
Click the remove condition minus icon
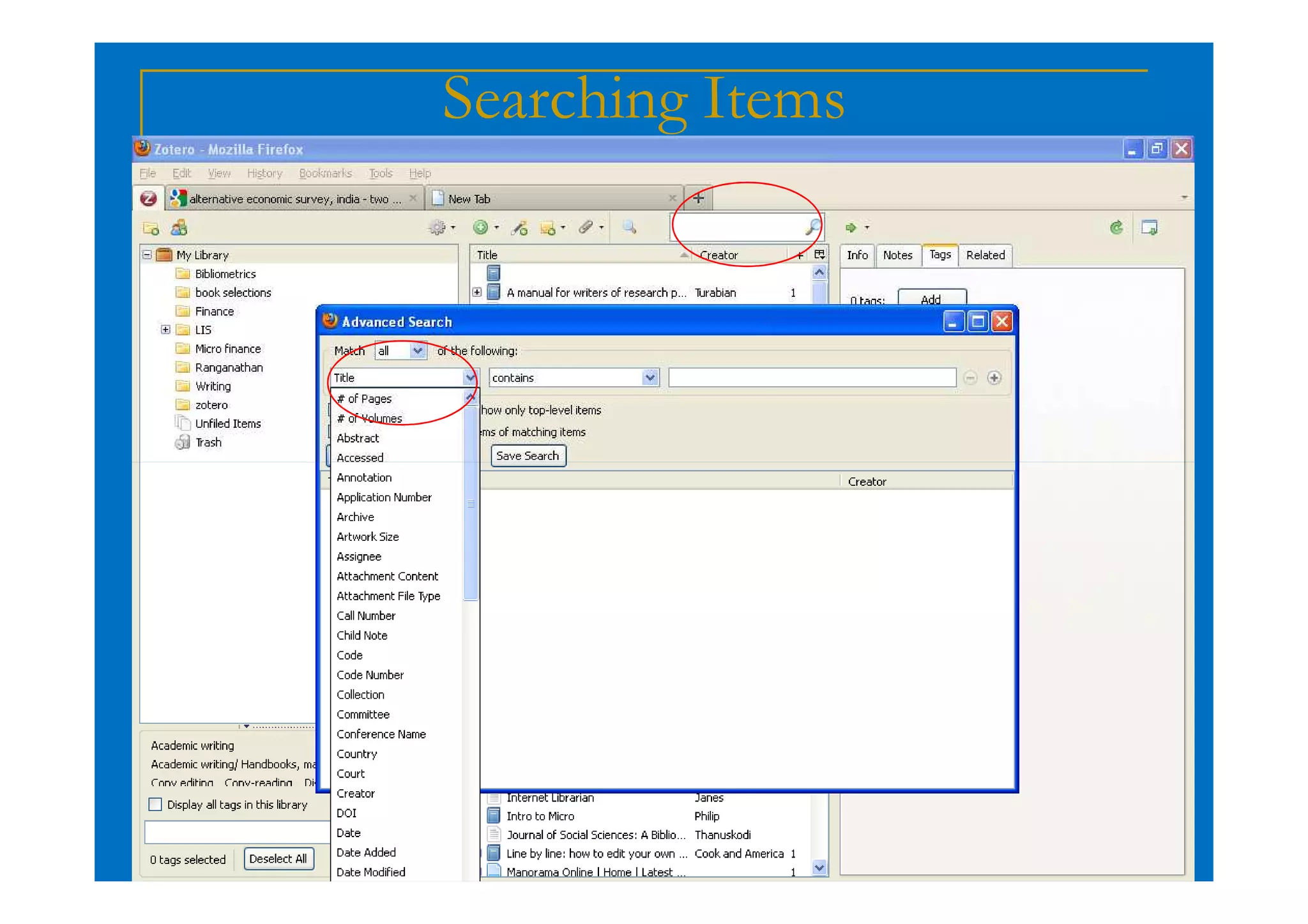[x=970, y=378]
